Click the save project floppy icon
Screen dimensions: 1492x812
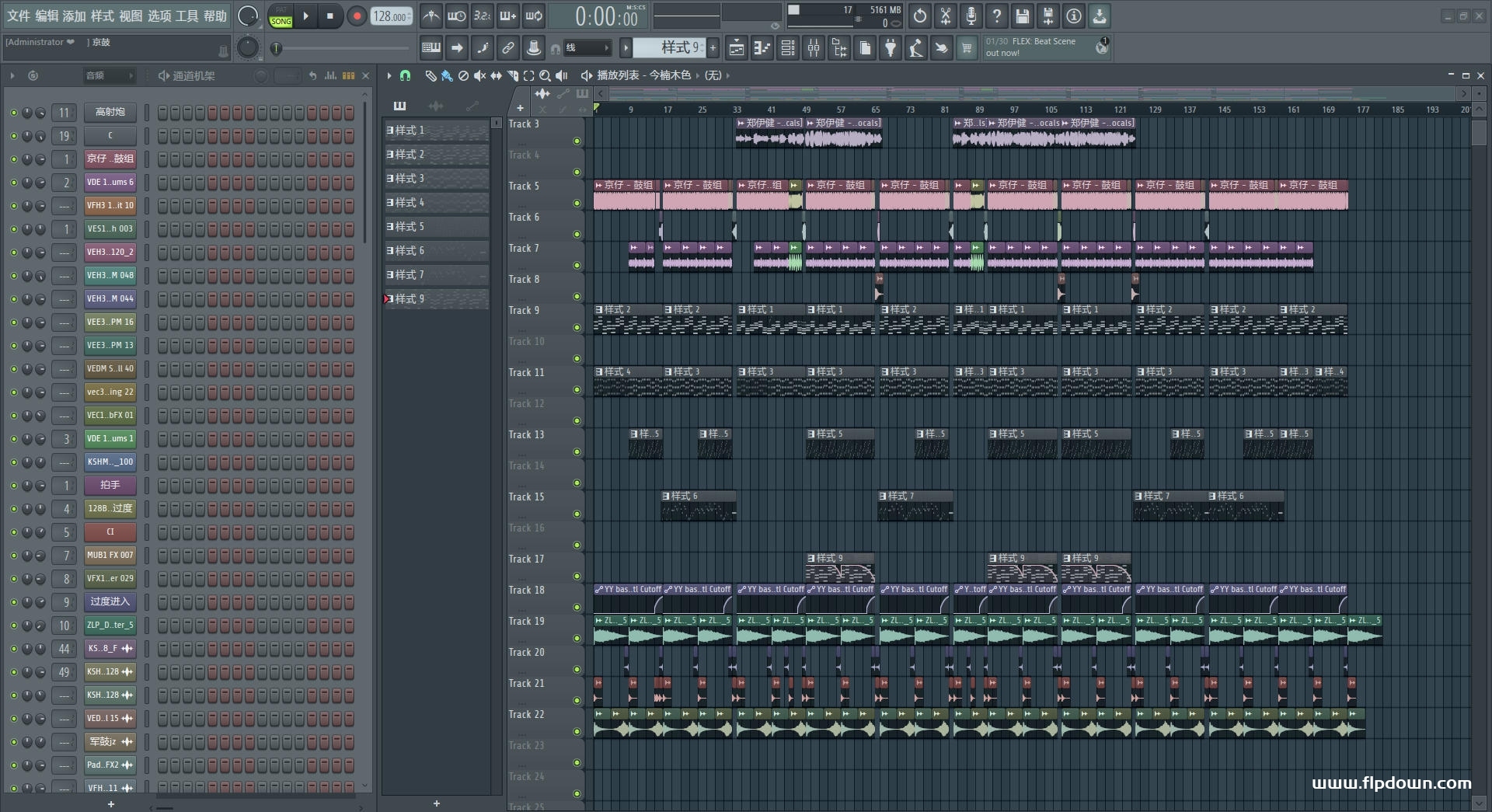pos(1022,16)
